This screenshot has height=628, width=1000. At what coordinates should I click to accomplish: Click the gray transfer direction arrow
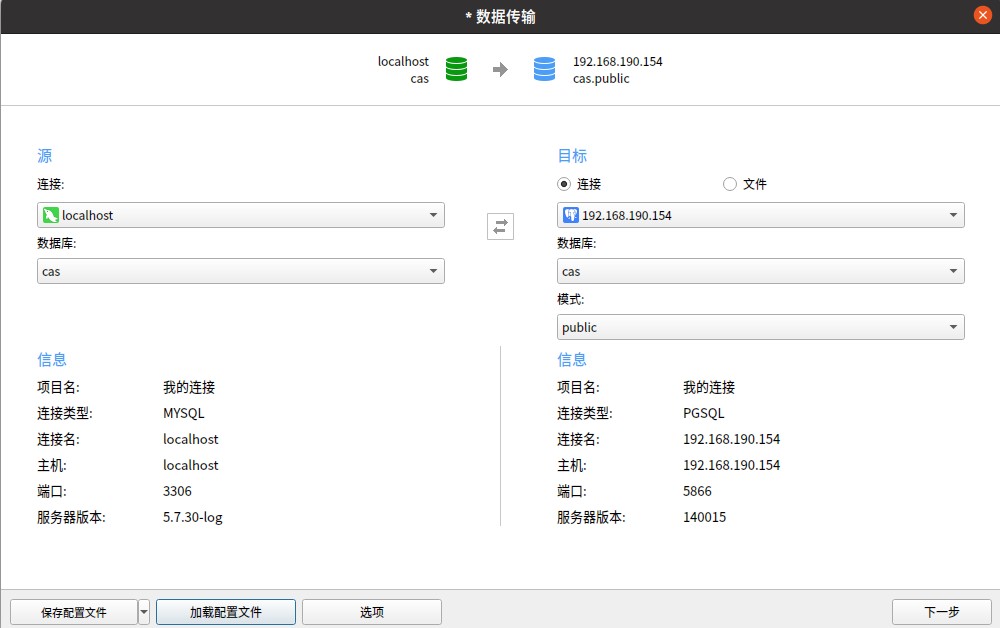501,69
